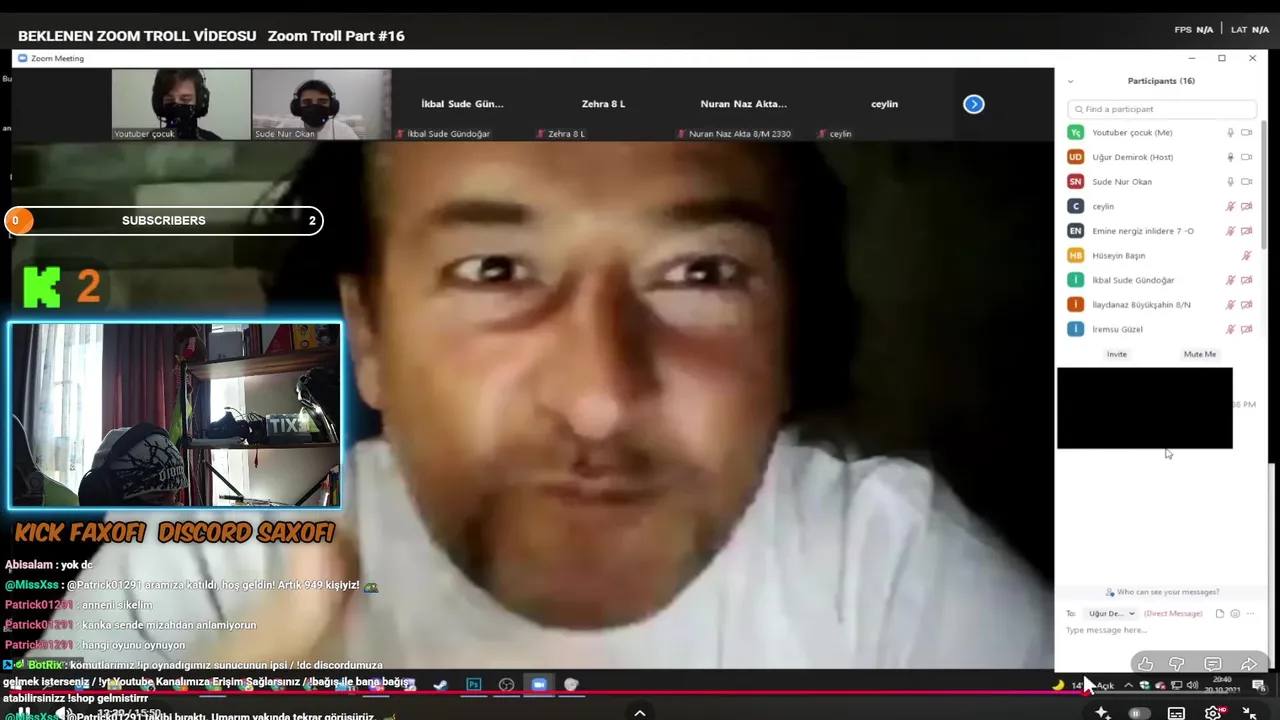Viewport: 1280px width, 720px height.
Task: Click the YouTube dislike thumbs-down icon
Action: tap(1177, 664)
